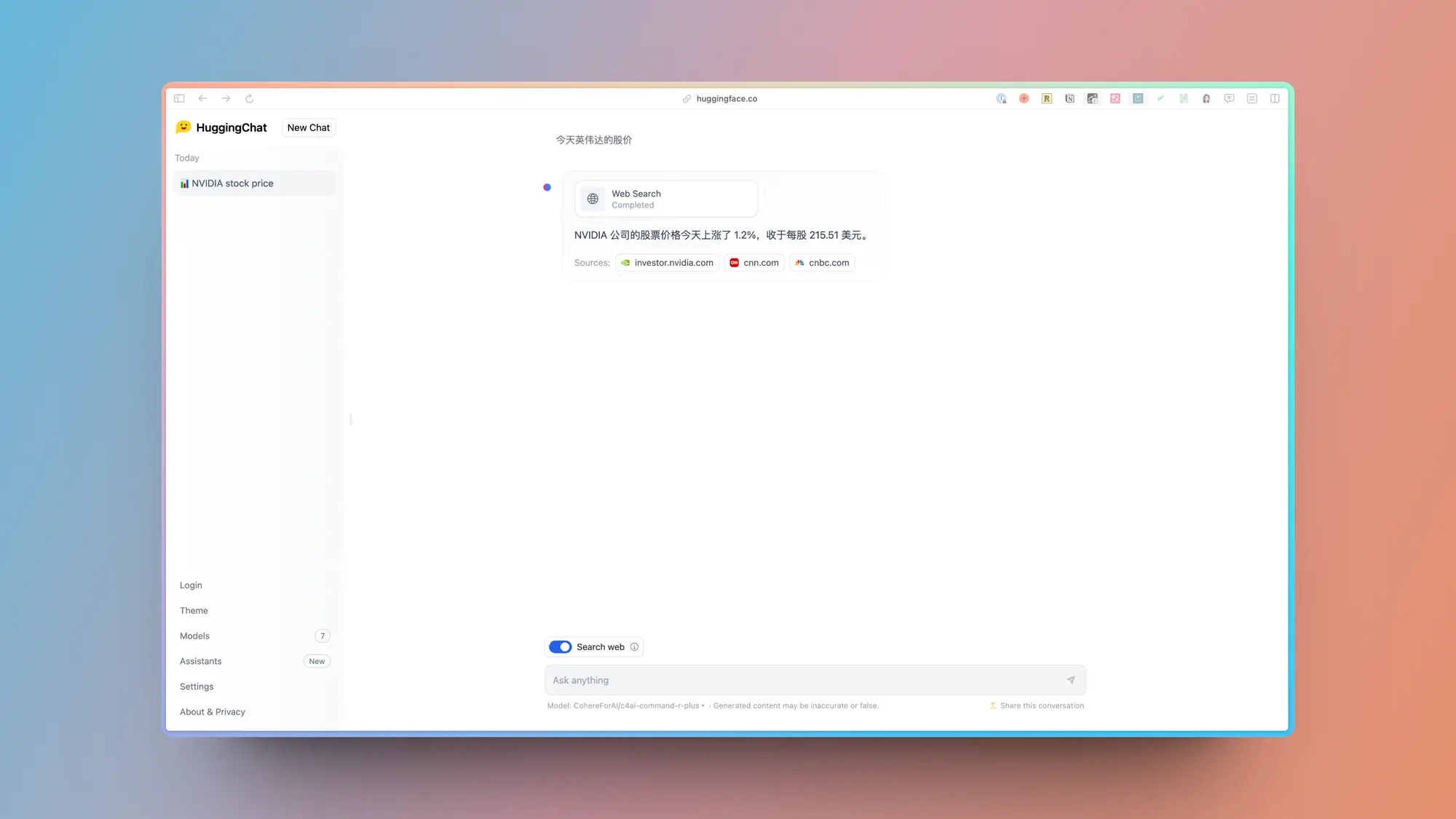Toggle the Search web switch on

coord(560,647)
